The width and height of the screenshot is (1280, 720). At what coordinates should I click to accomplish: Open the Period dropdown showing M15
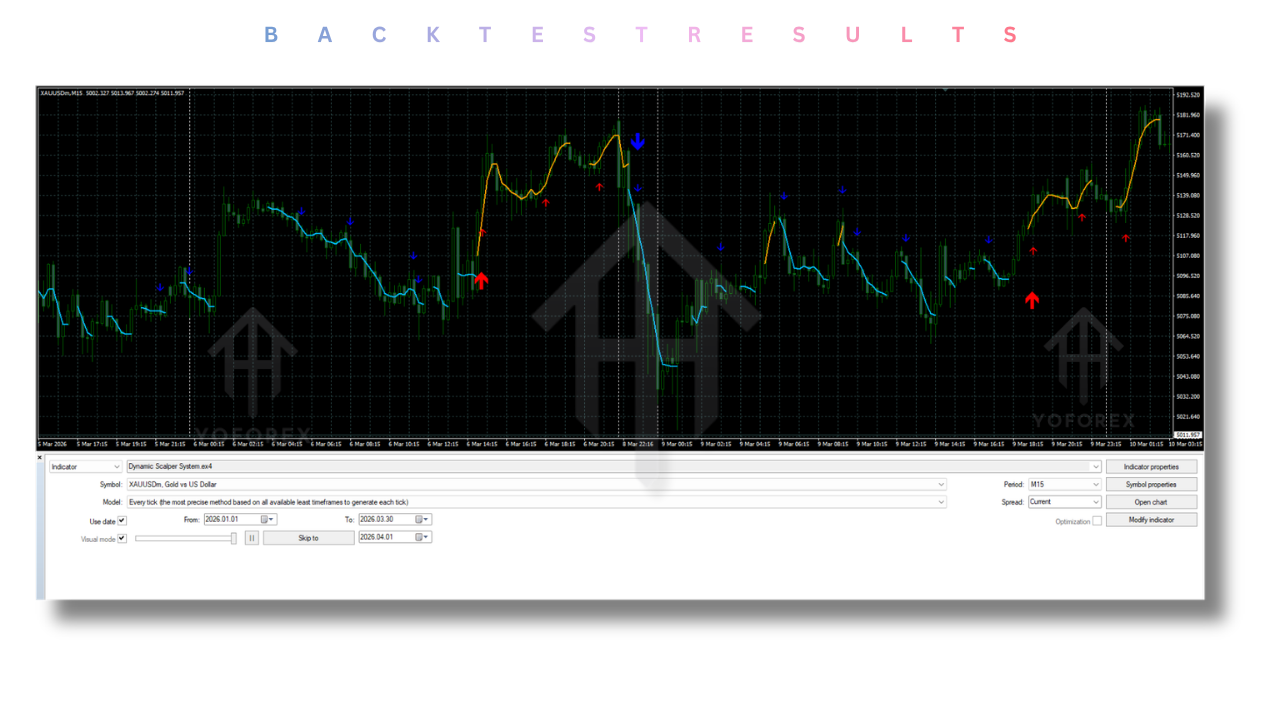(x=1096, y=484)
